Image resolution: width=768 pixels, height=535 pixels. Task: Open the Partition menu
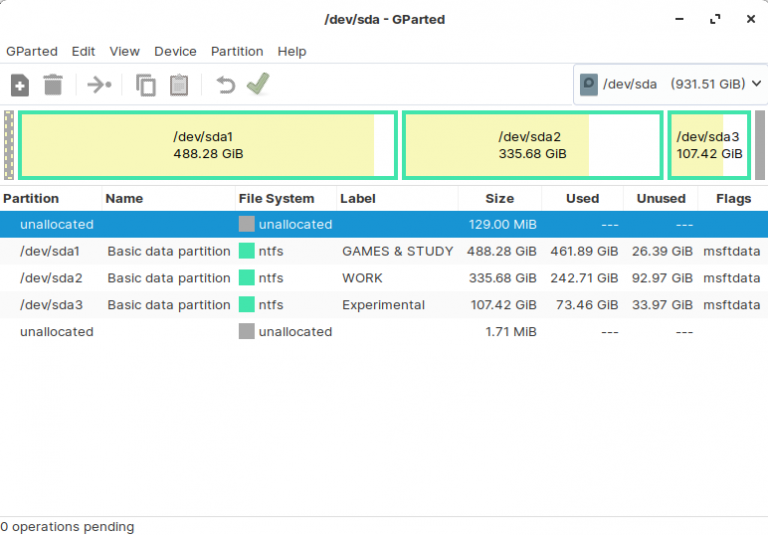coord(237,51)
